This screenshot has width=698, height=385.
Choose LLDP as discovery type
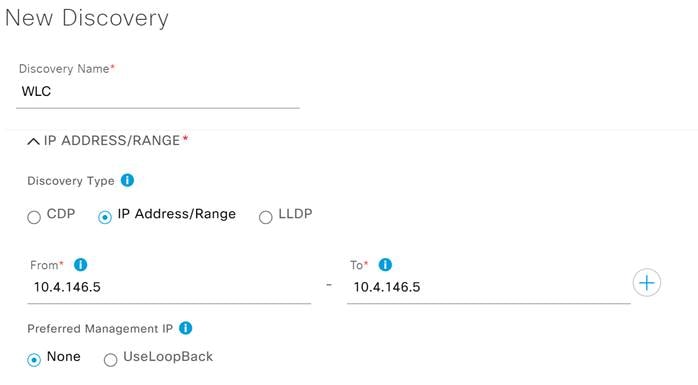click(266, 217)
